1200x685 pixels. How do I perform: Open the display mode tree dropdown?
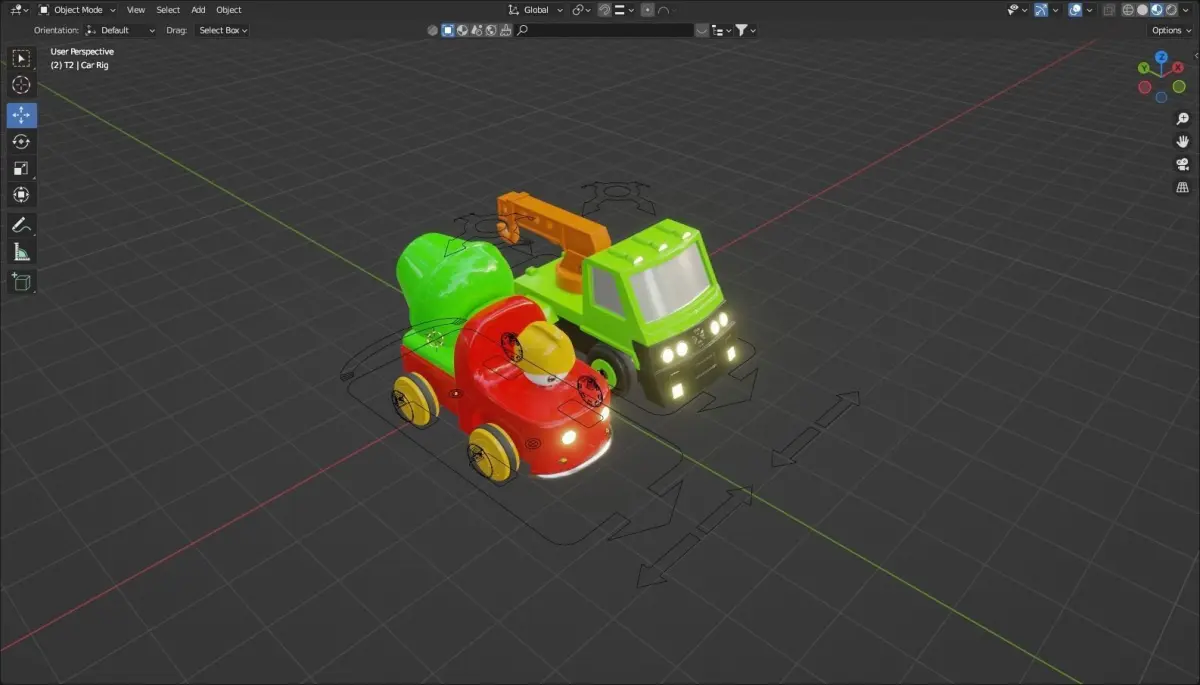coord(721,30)
